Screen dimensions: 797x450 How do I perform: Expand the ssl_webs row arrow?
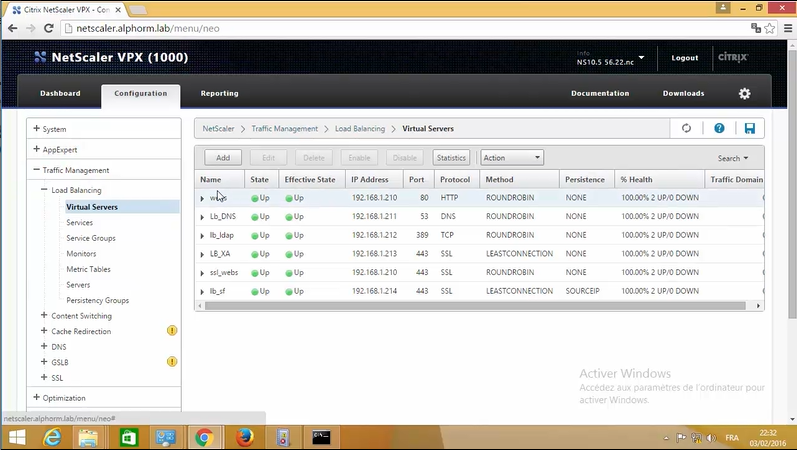(202, 273)
